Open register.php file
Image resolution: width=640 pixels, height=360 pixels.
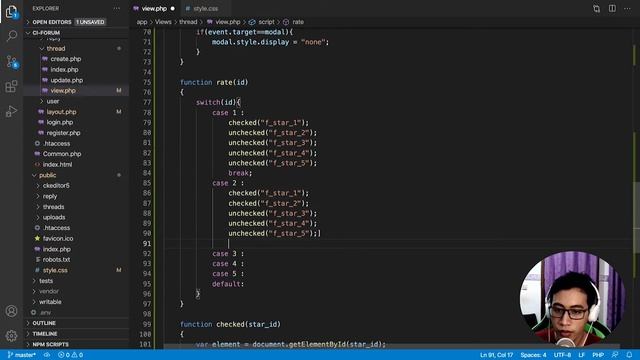[63, 133]
